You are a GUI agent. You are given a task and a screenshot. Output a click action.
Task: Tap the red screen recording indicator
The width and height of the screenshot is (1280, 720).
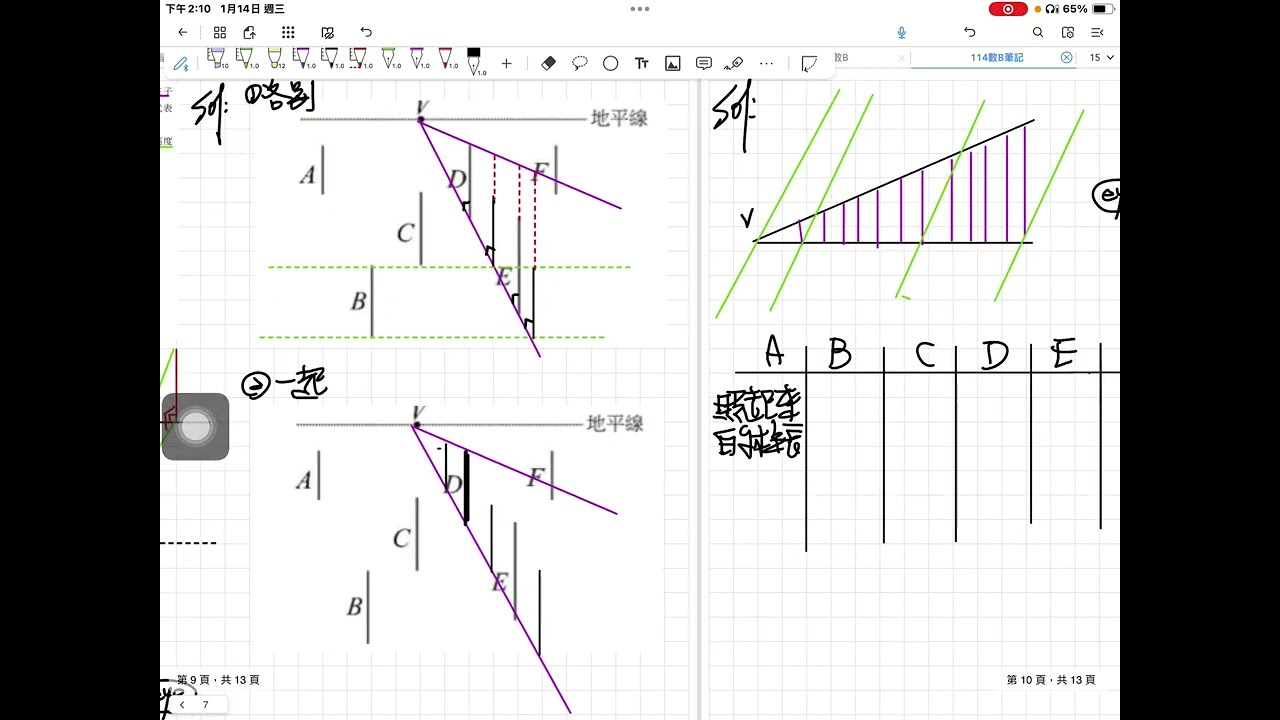click(1008, 9)
